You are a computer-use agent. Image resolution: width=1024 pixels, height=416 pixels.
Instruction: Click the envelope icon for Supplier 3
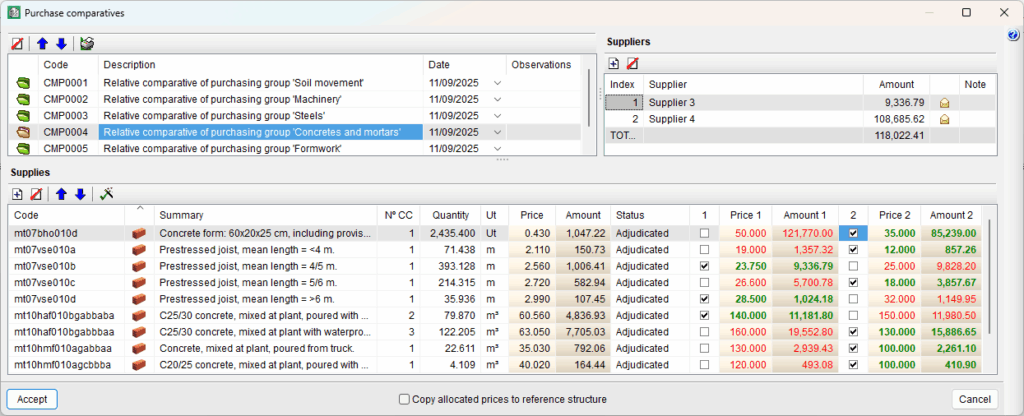pos(944,102)
